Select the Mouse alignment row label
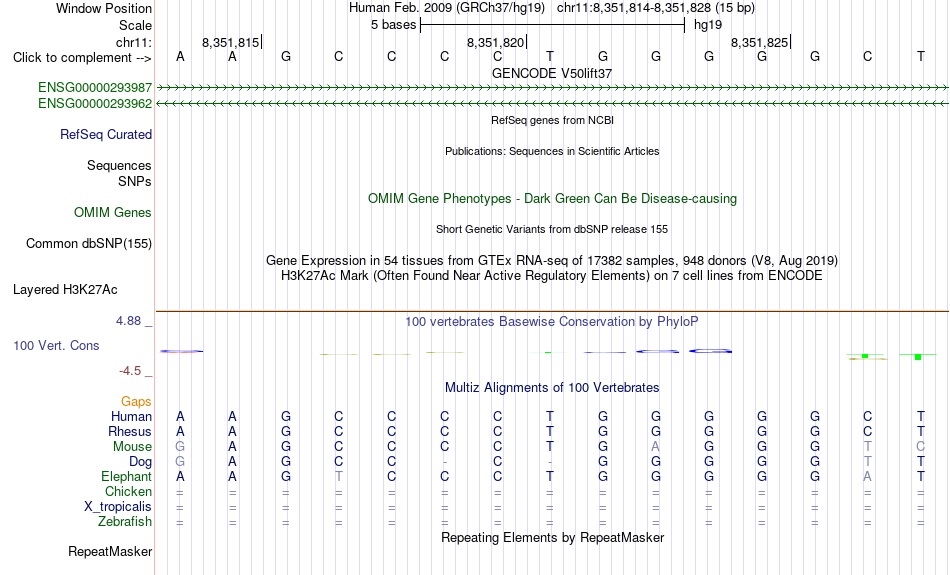This screenshot has width=950, height=575. coord(133,447)
